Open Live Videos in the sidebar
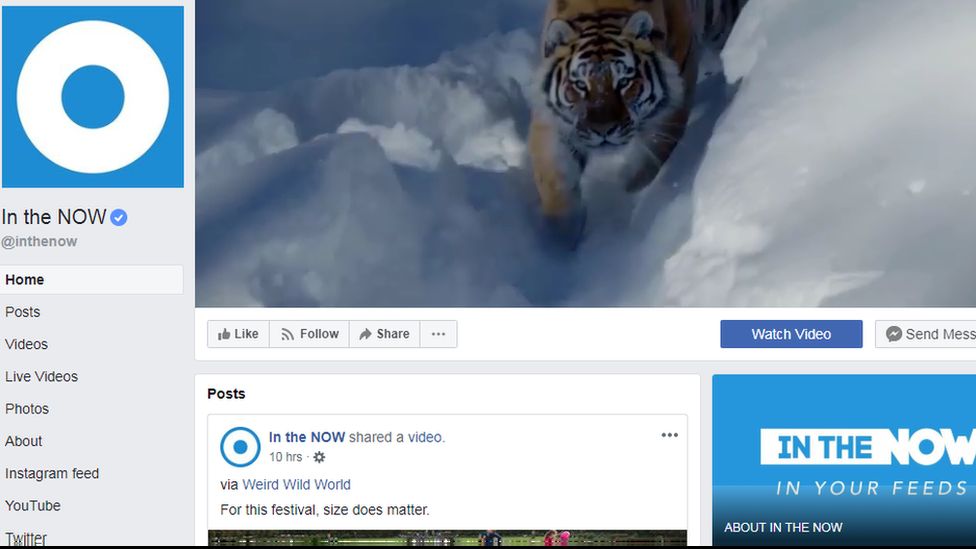This screenshot has height=549, width=976. [x=41, y=377]
